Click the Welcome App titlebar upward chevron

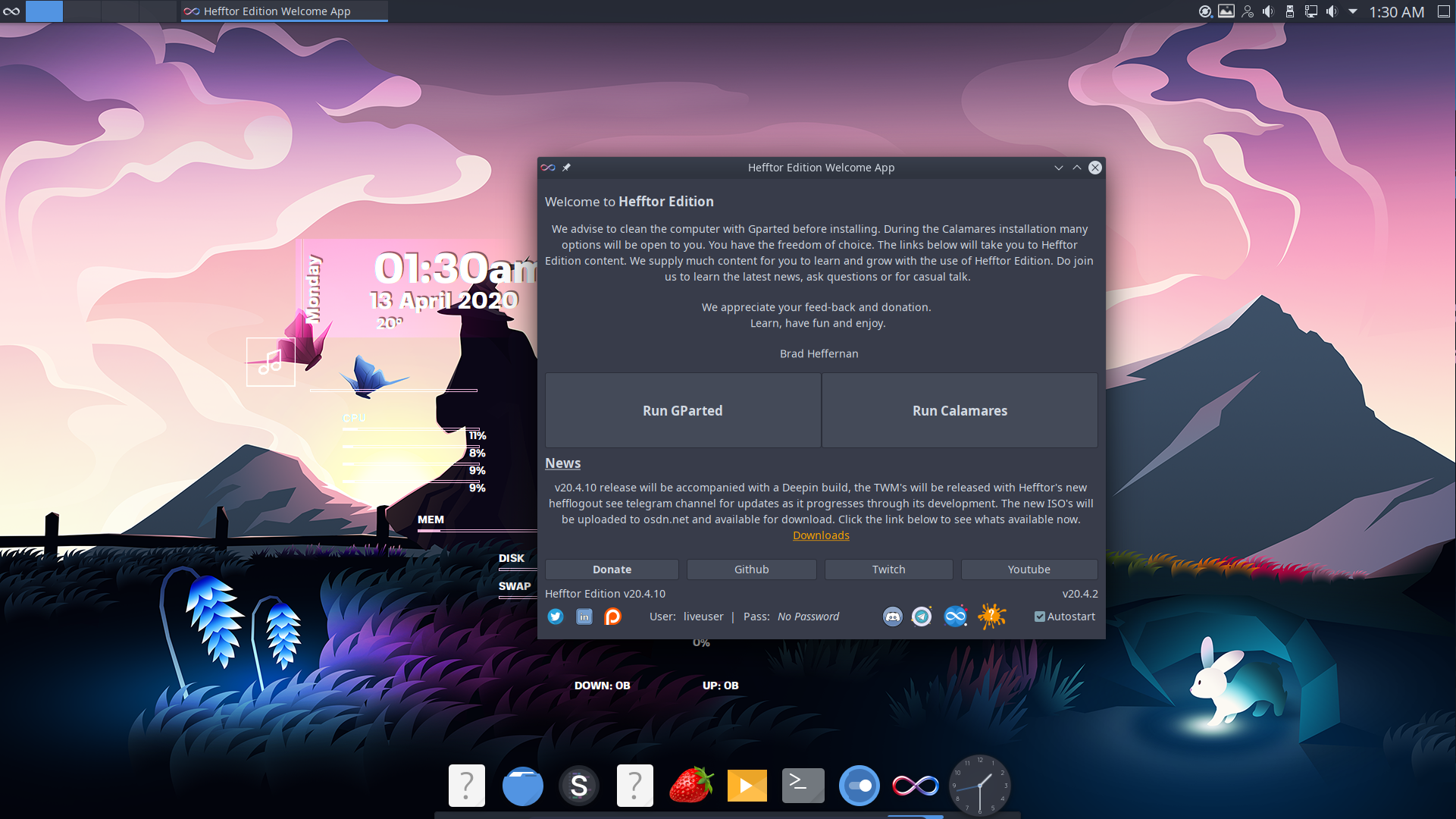[1077, 168]
